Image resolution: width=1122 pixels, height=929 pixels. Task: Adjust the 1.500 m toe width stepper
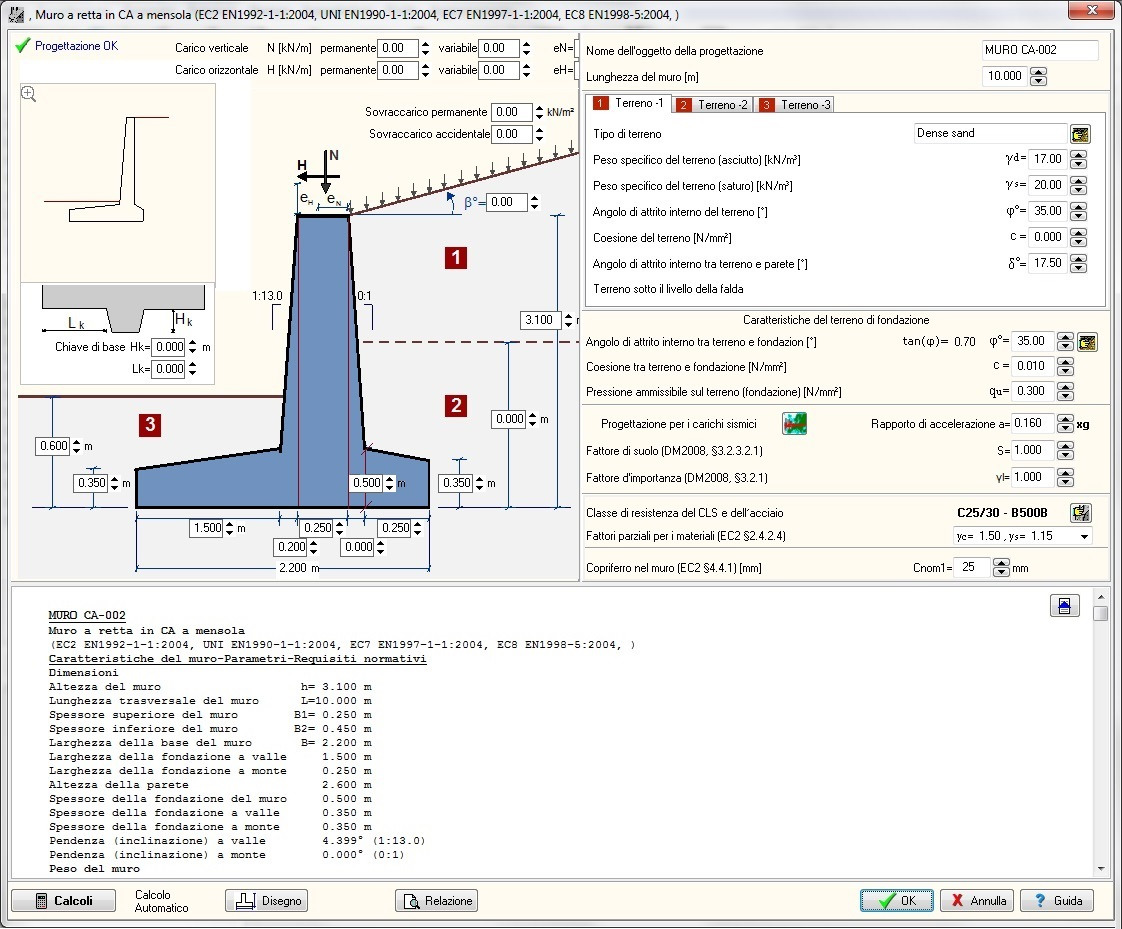(x=229, y=528)
